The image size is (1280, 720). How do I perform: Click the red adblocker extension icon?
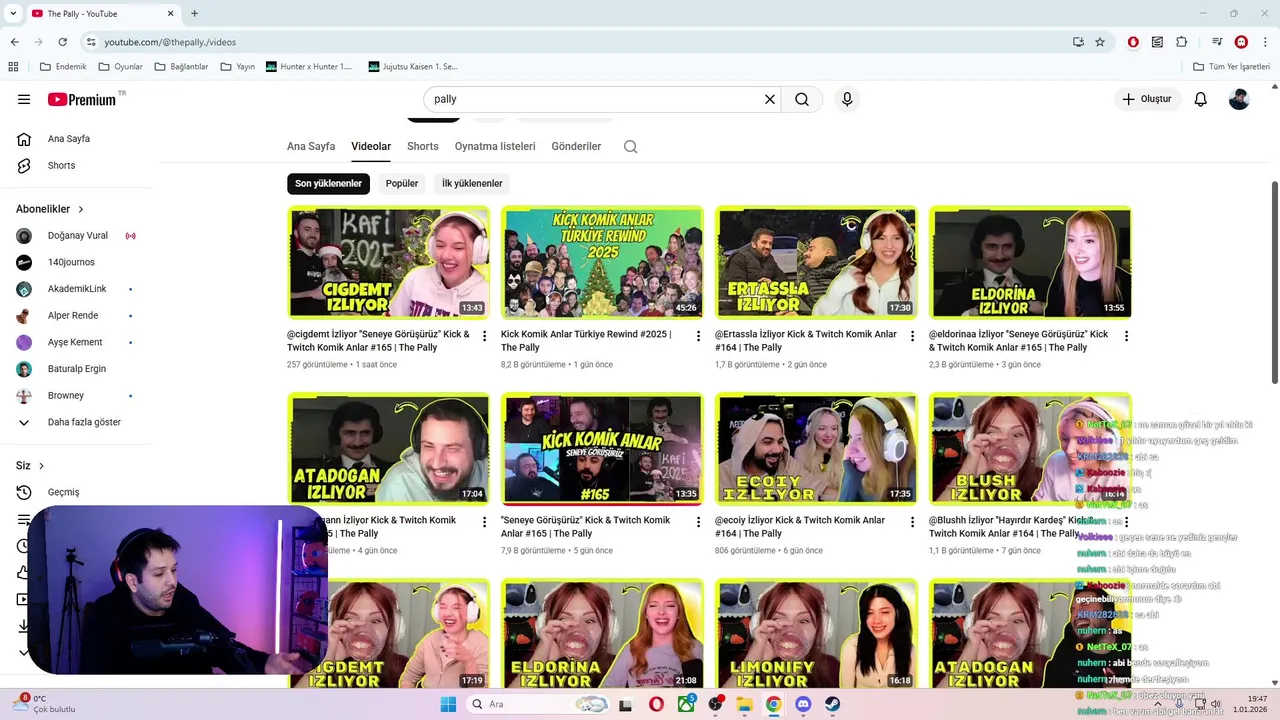pos(1133,42)
